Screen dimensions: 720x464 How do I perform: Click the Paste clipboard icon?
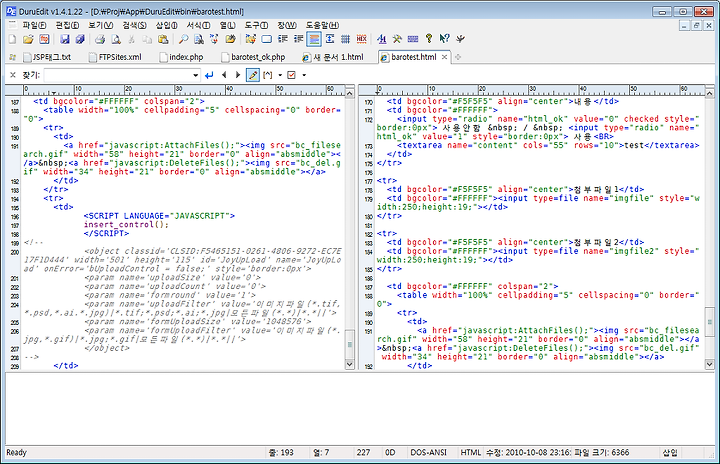(163, 39)
